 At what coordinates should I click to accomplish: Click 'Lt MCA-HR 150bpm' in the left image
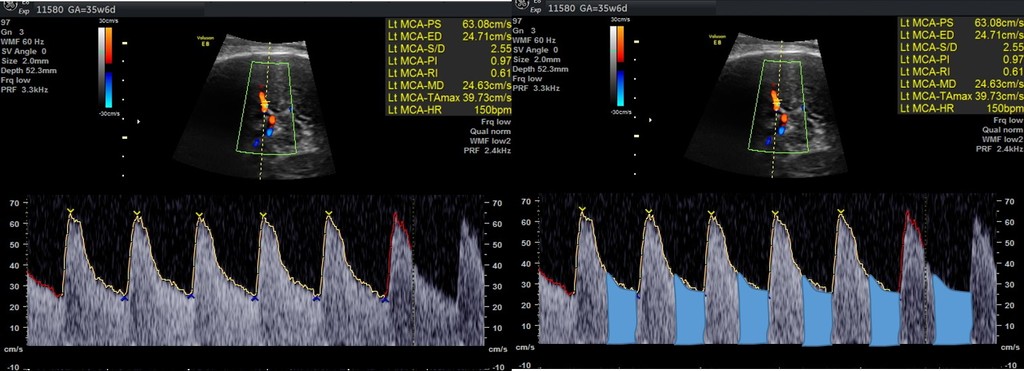click(449, 110)
